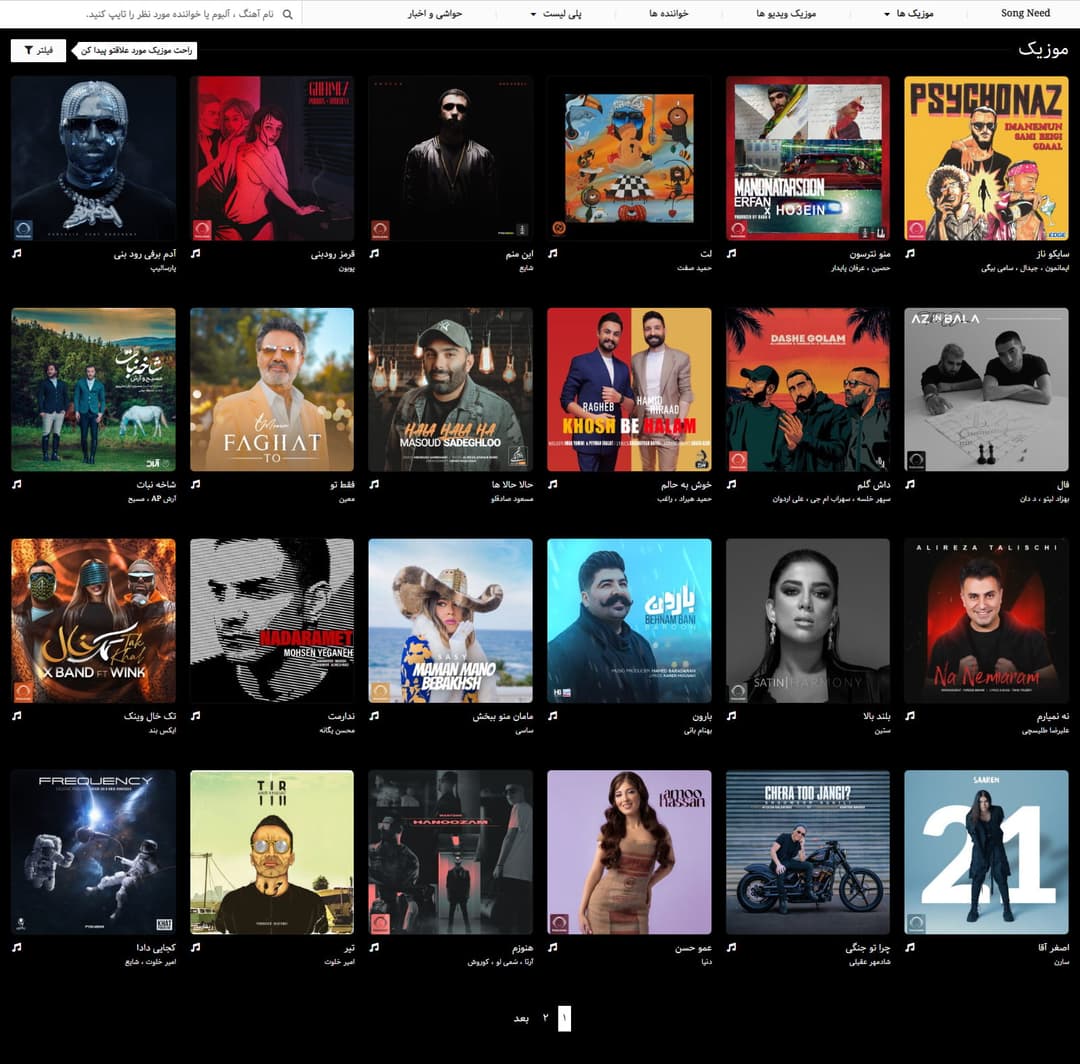Open the فیلتر filter button

point(39,50)
